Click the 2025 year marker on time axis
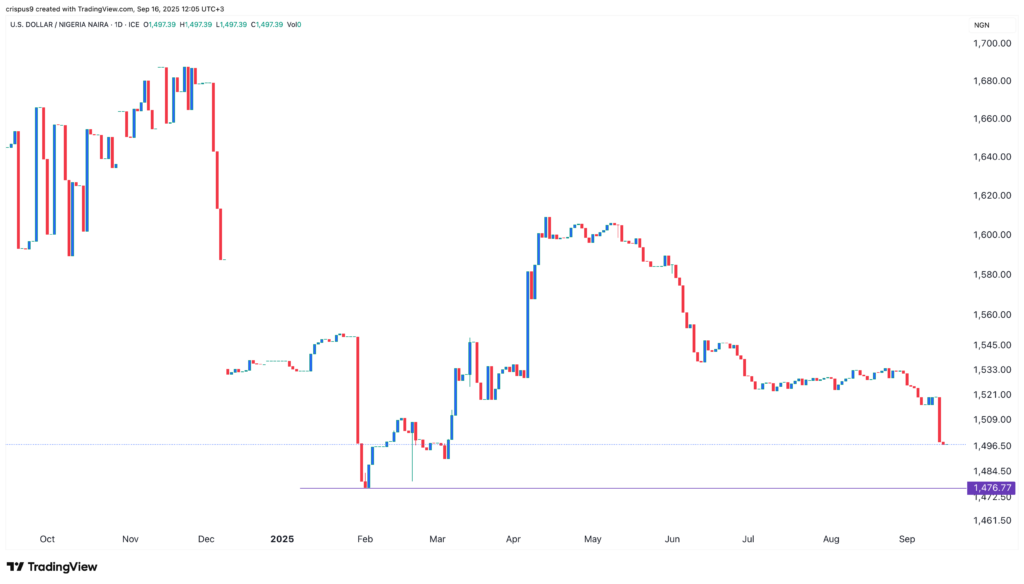Viewport: 1024px width, 584px height. pos(285,539)
